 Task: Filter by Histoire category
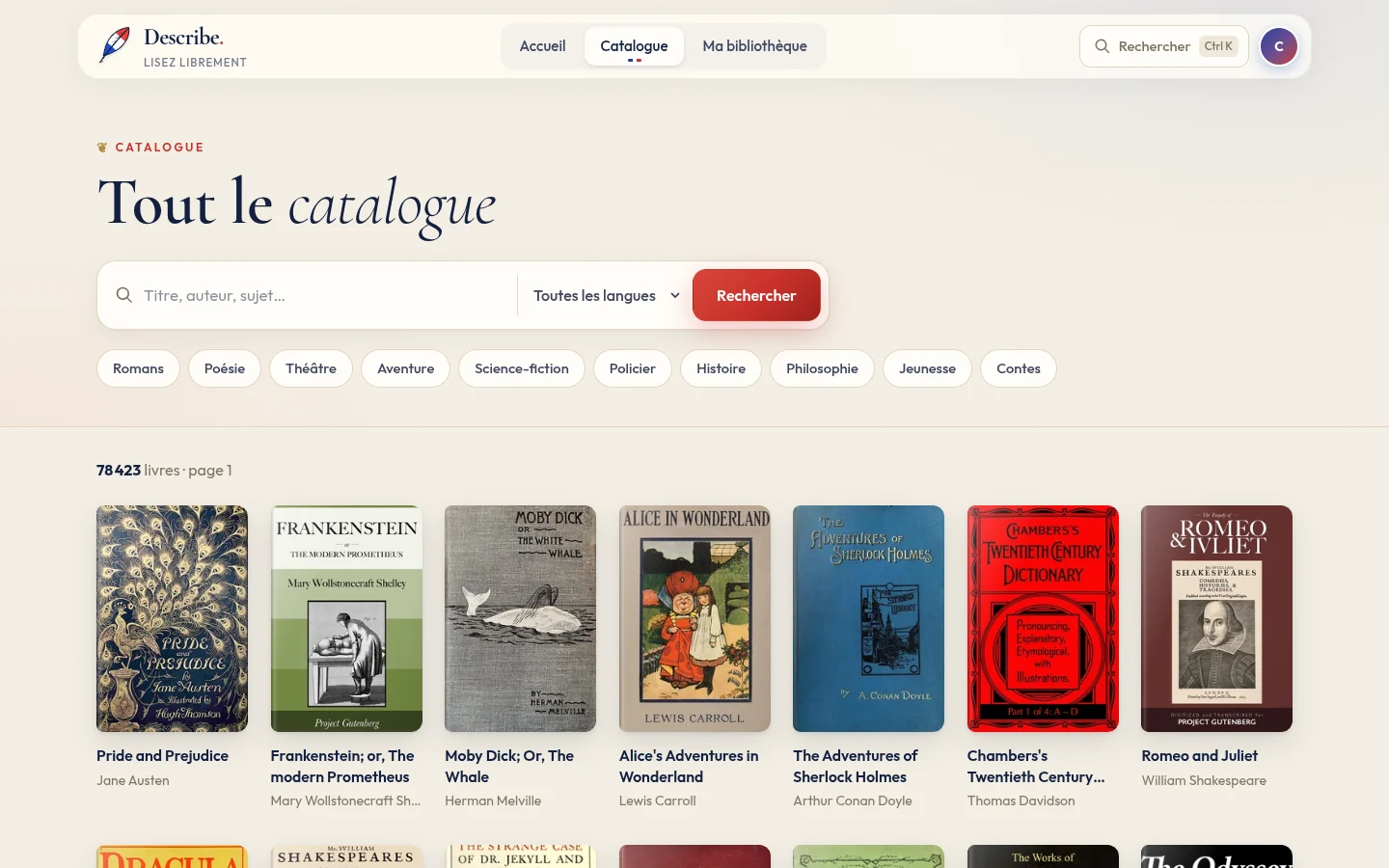[x=721, y=368]
